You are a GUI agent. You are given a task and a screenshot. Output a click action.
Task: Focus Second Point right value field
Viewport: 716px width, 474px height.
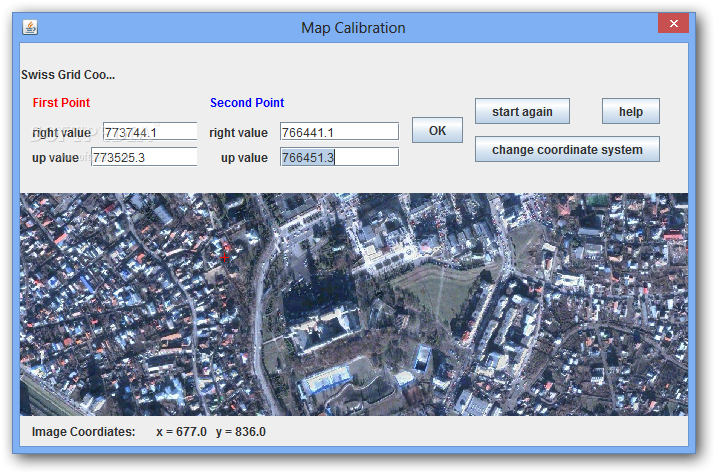pos(339,132)
